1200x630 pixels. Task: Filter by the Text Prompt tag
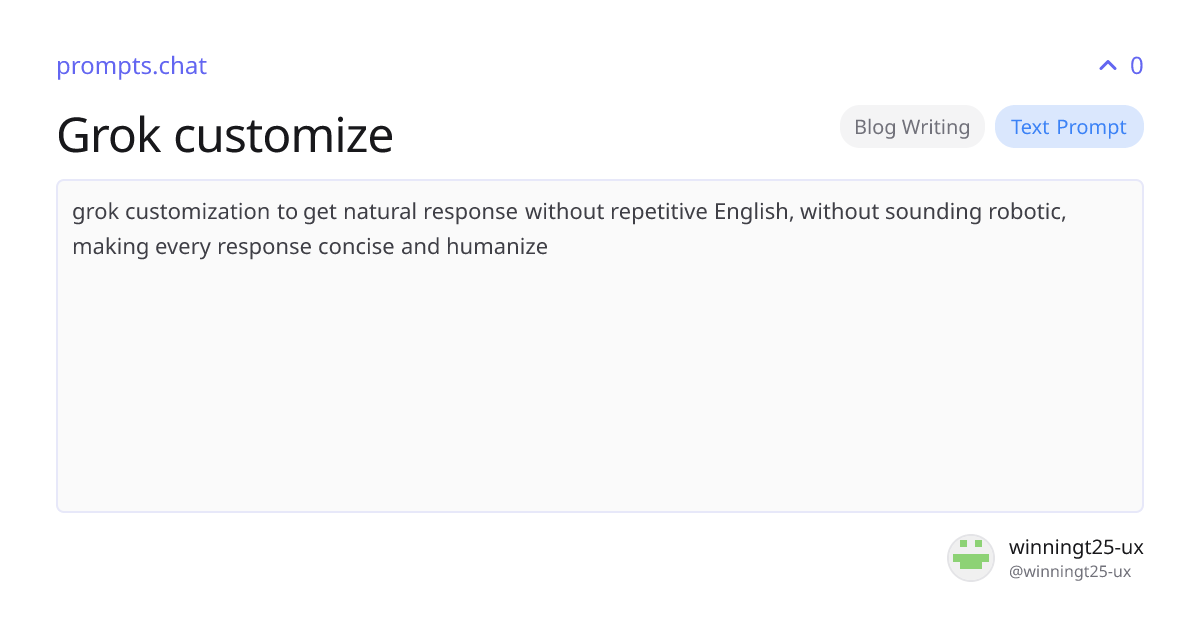tap(1069, 127)
